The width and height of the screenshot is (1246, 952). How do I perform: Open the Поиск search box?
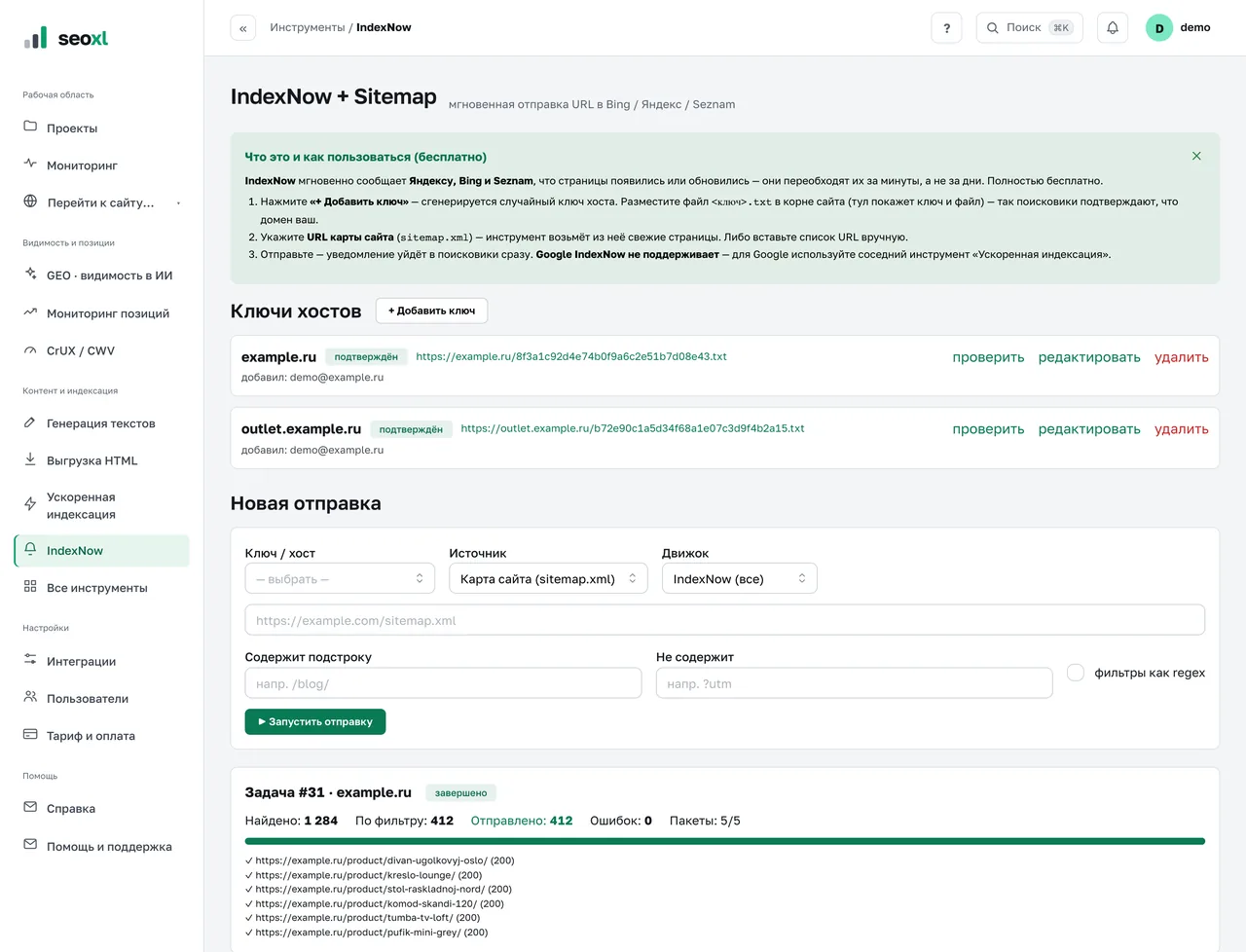tap(1029, 28)
